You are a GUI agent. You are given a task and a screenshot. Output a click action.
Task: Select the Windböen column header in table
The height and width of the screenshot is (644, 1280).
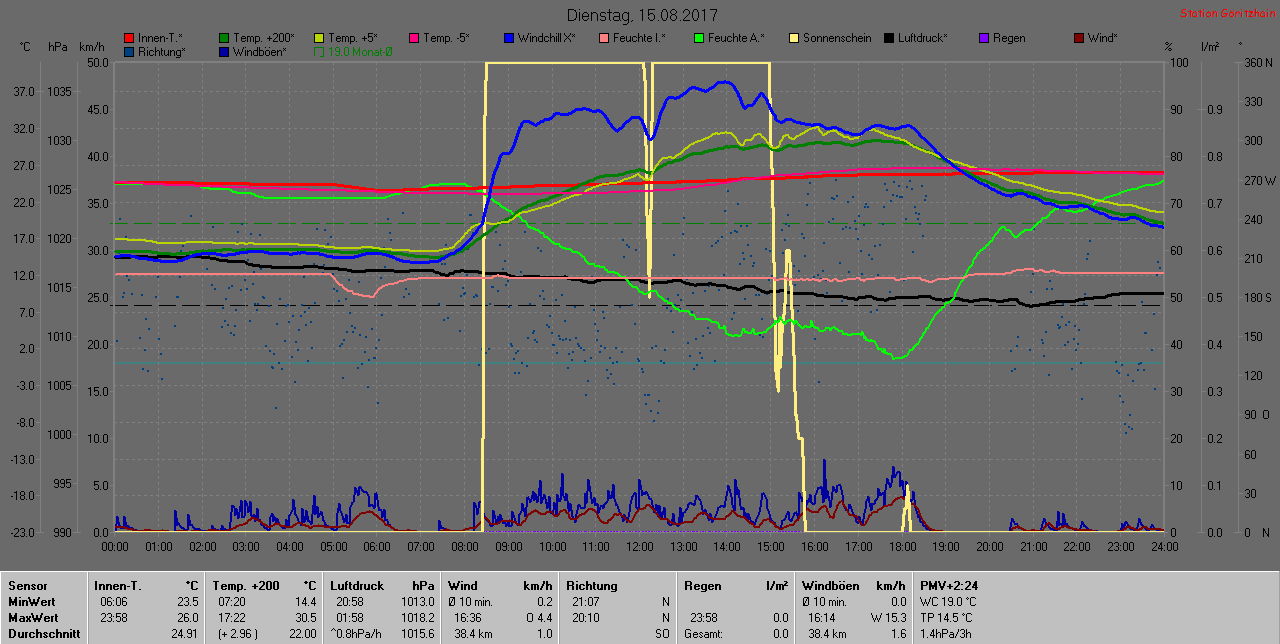click(x=831, y=586)
